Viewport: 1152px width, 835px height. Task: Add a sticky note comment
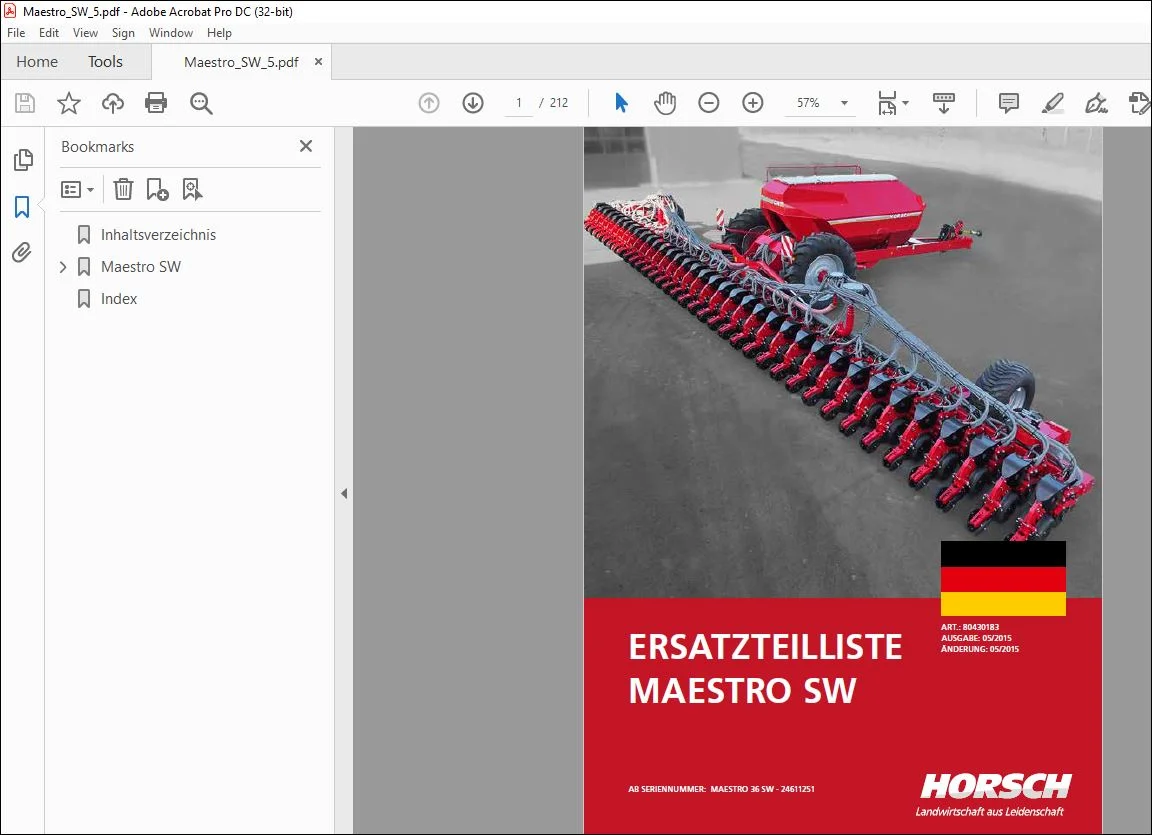click(x=1009, y=103)
